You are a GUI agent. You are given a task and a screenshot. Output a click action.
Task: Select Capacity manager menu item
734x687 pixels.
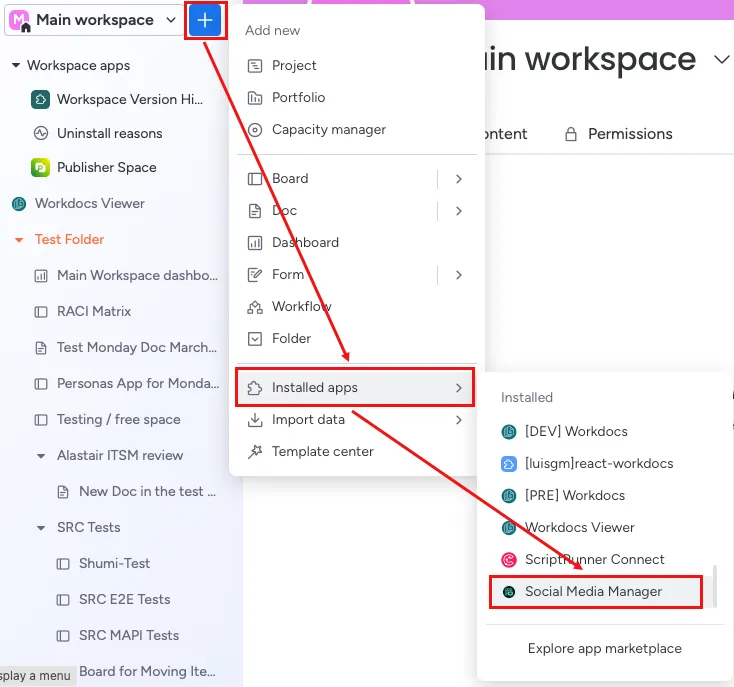357,130
